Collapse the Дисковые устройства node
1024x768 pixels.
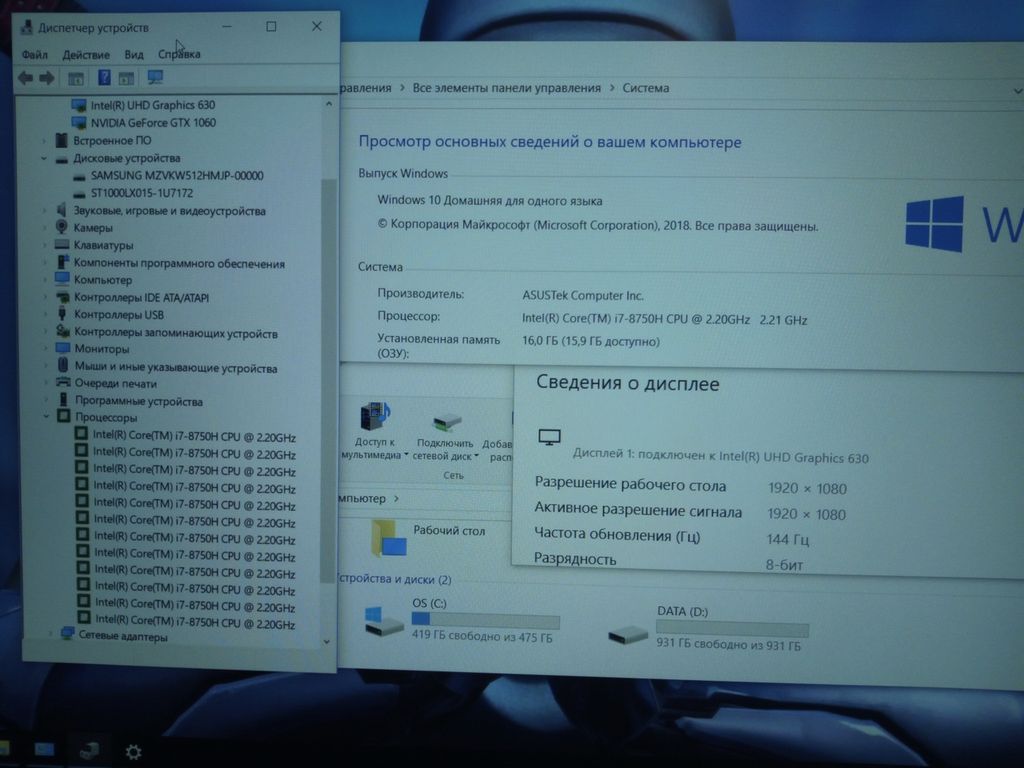pos(44,158)
